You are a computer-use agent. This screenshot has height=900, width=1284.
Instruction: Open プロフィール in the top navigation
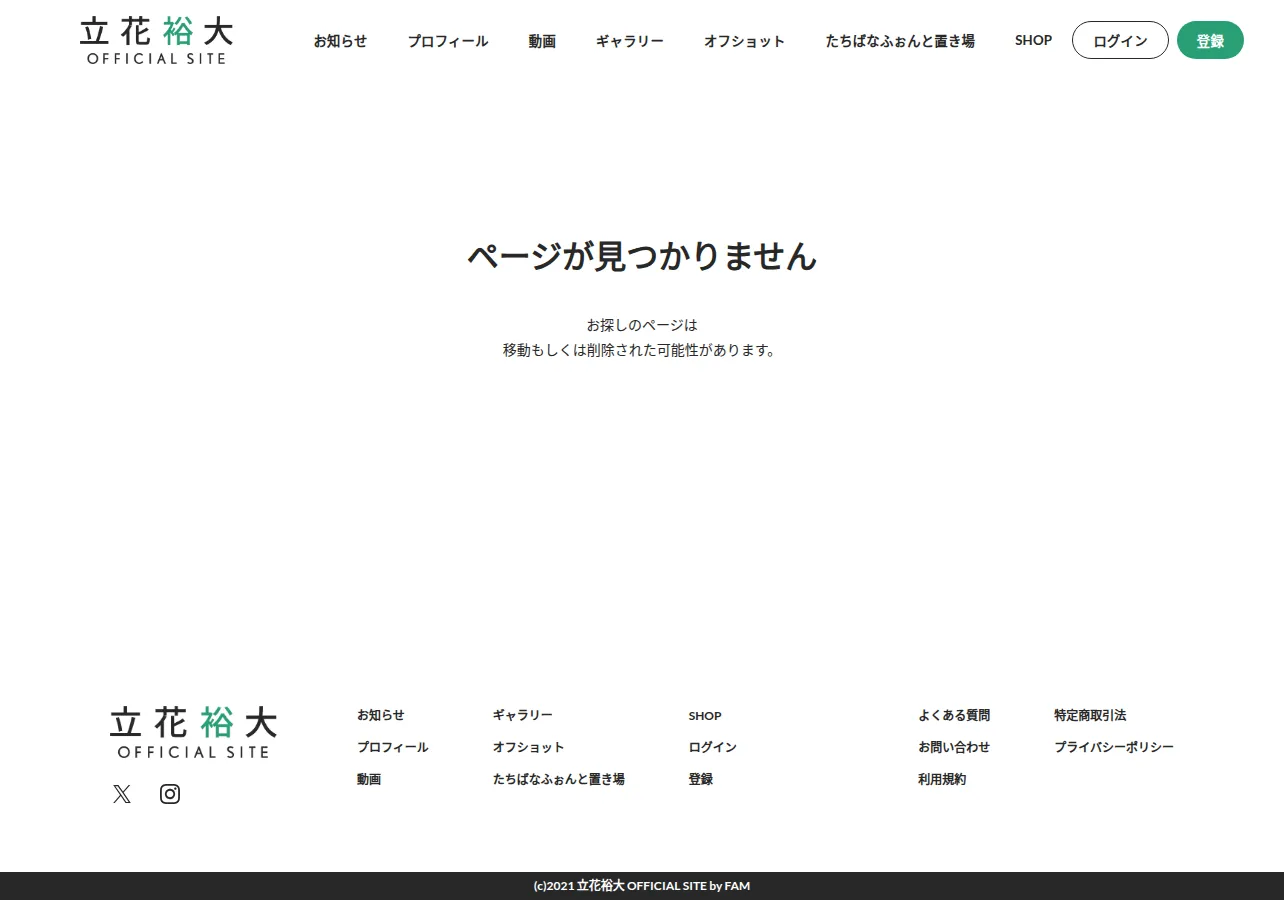pyautogui.click(x=447, y=41)
